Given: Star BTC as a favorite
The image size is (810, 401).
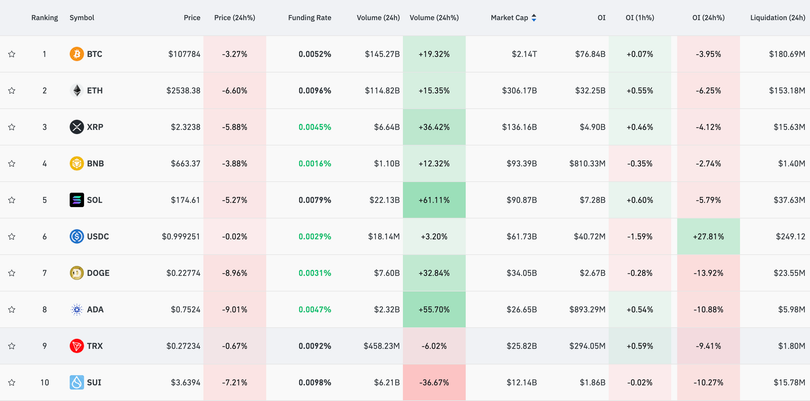Looking at the screenshot, I should (x=12, y=54).
